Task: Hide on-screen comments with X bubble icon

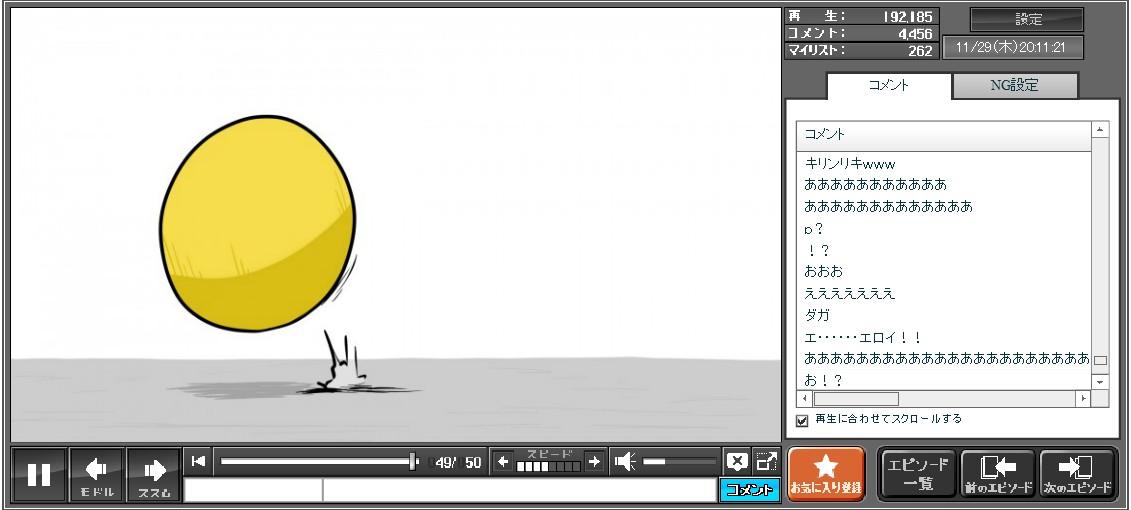Action: (x=737, y=462)
